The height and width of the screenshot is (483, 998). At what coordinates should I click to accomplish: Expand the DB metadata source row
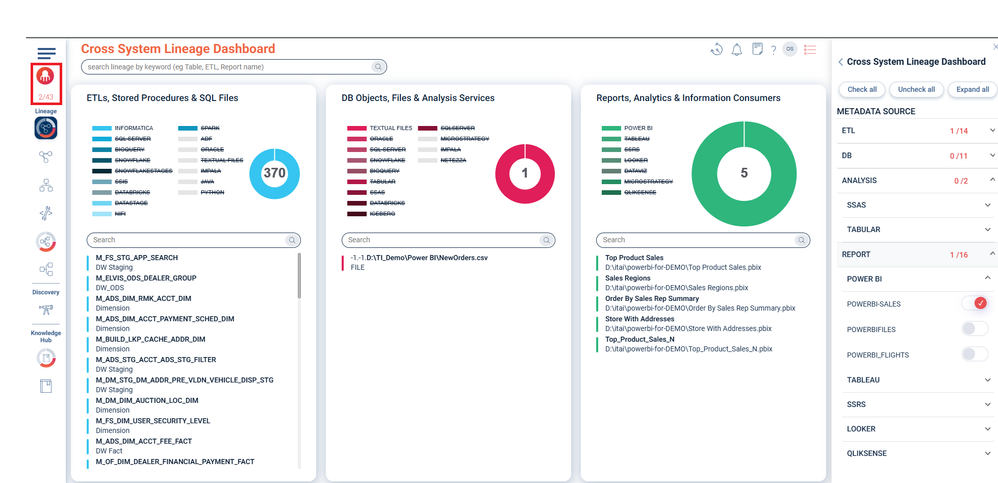coord(916,155)
